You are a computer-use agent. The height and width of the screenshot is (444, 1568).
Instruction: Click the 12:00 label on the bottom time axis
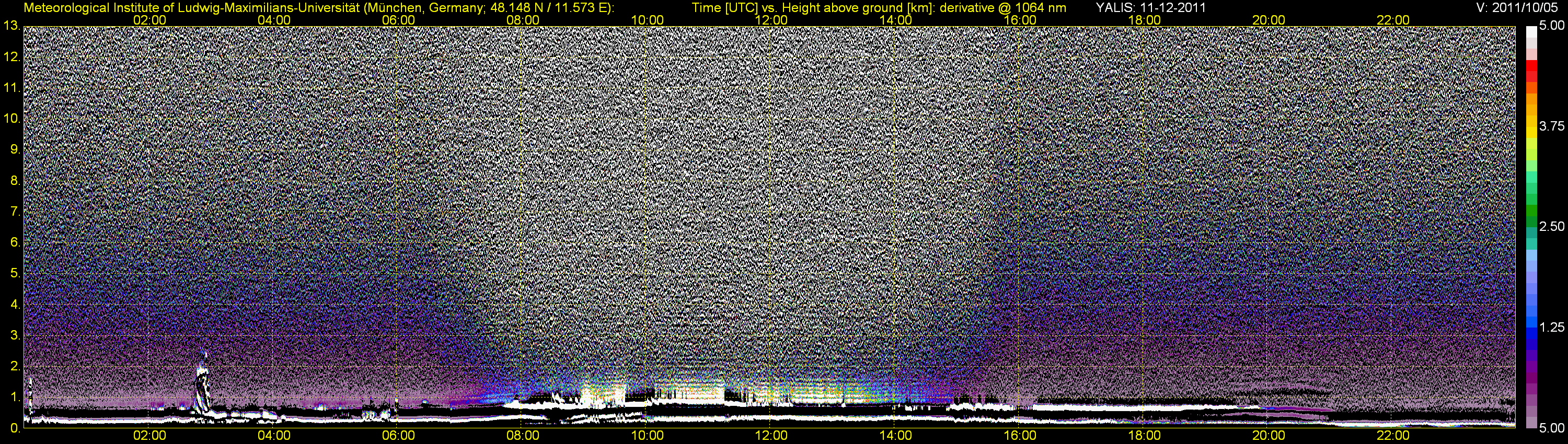click(x=771, y=436)
